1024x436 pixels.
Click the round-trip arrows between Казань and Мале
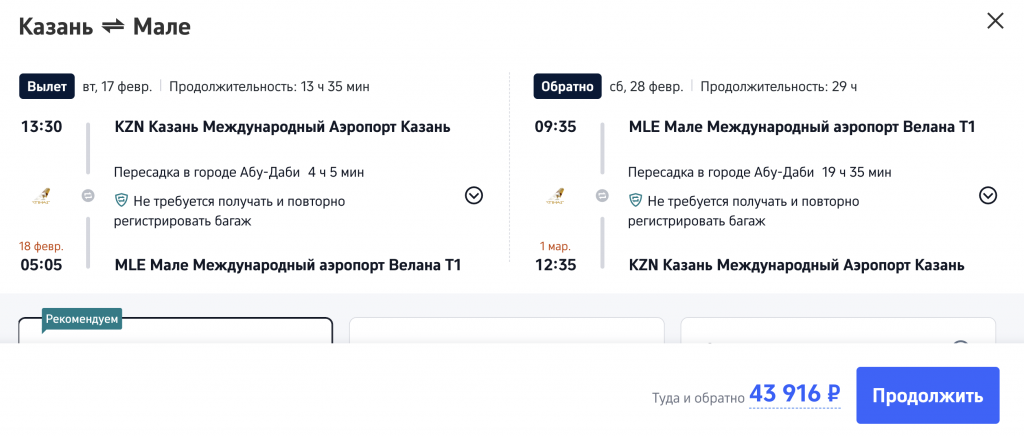113,27
